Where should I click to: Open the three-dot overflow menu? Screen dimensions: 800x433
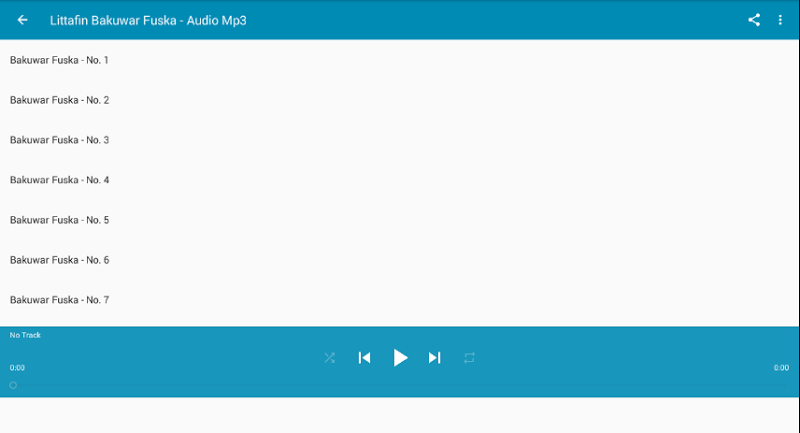click(x=780, y=20)
